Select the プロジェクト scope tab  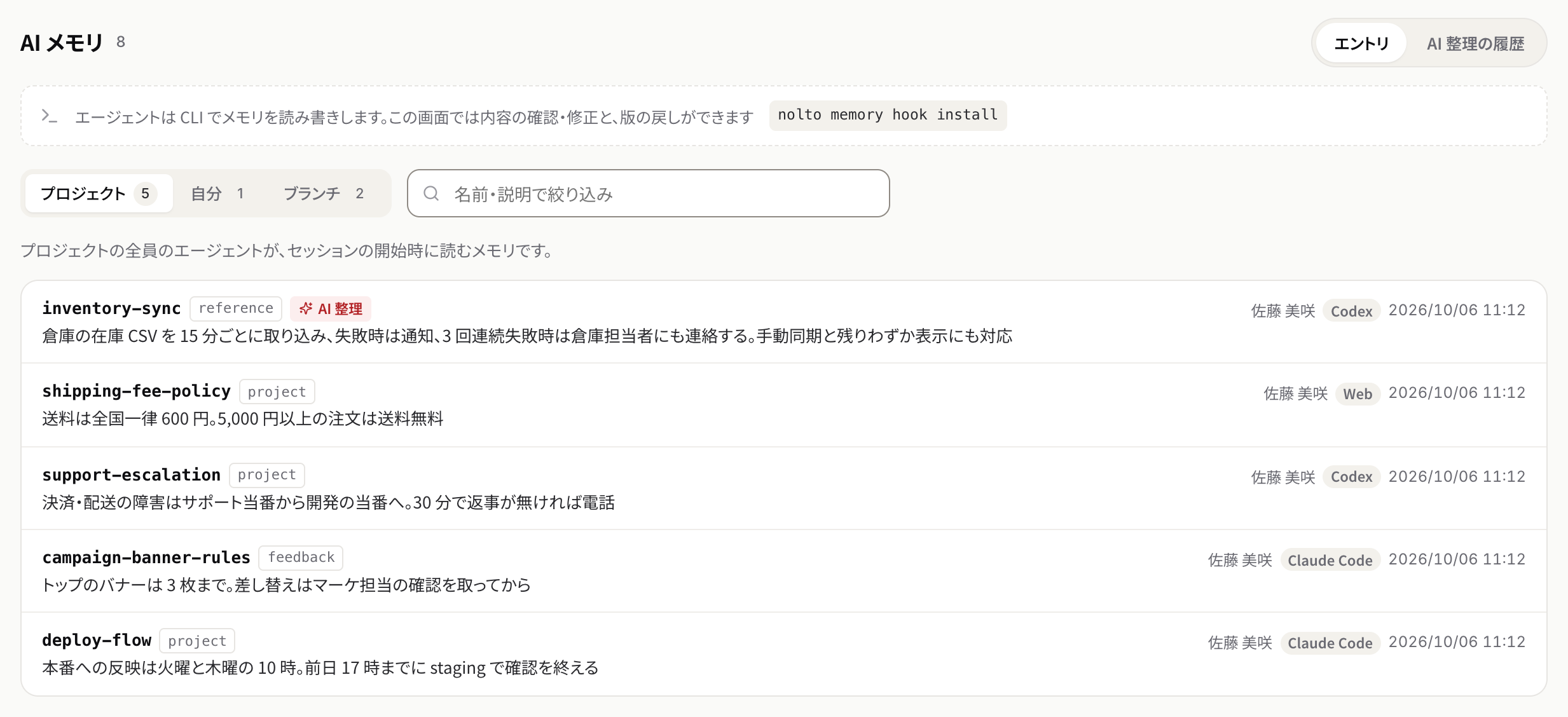coord(99,193)
